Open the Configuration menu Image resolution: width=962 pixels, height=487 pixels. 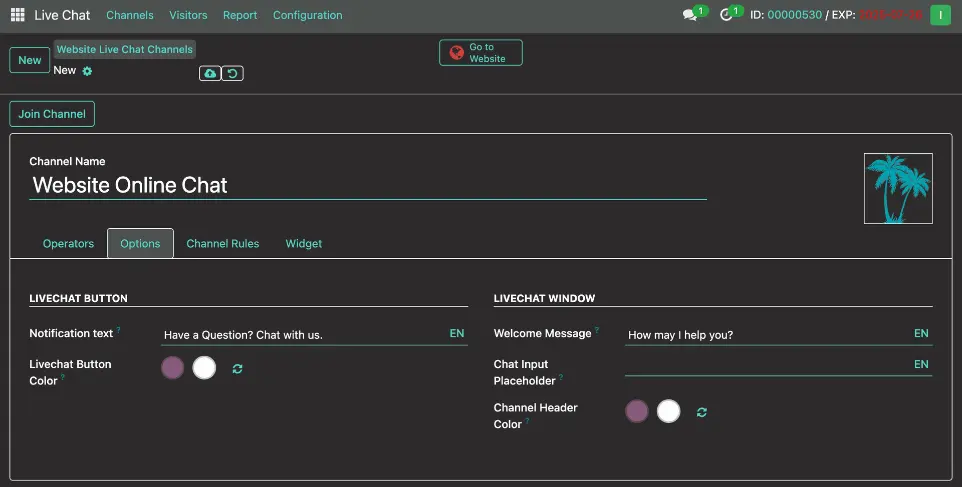307,15
